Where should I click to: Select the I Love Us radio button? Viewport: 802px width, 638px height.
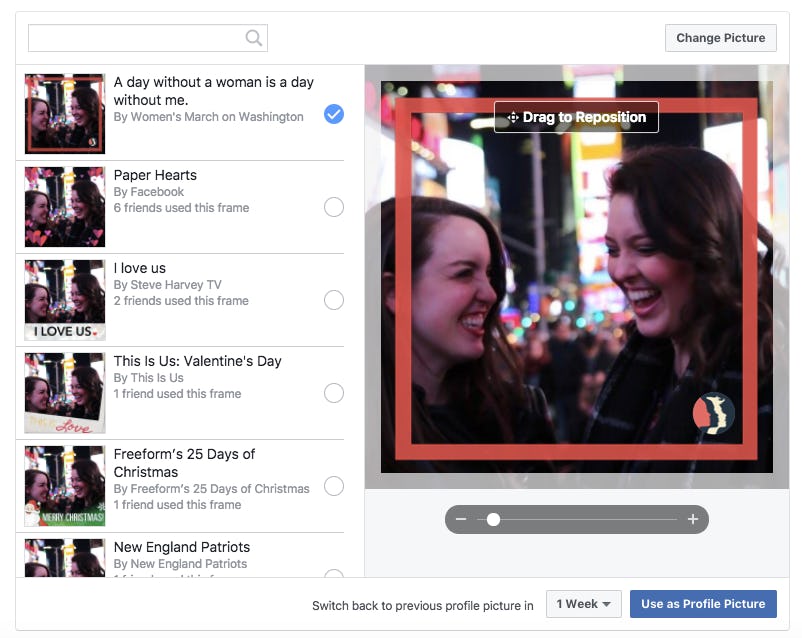pyautogui.click(x=334, y=300)
